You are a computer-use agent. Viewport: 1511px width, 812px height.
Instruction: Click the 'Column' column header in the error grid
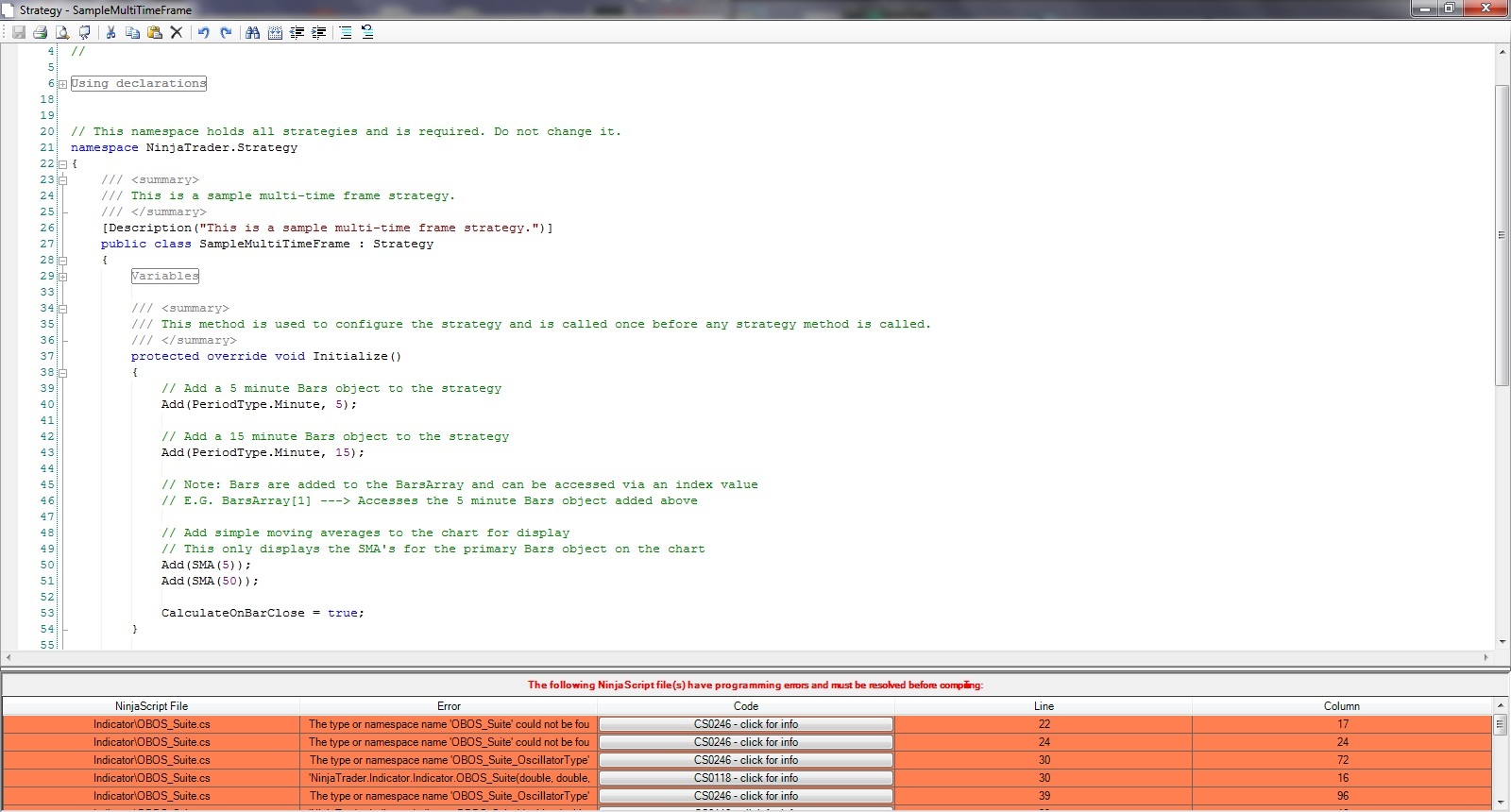coord(1341,706)
